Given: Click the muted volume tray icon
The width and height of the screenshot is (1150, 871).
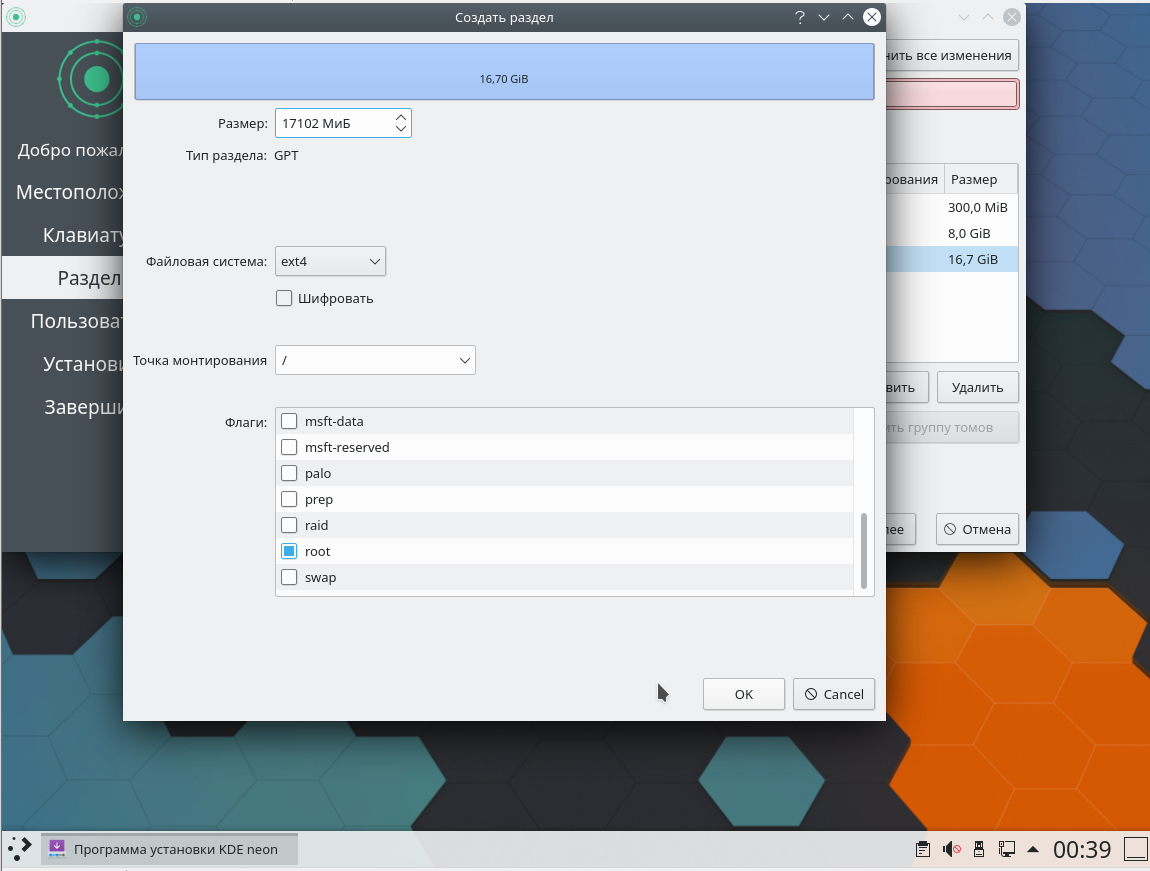Looking at the screenshot, I should tap(952, 850).
